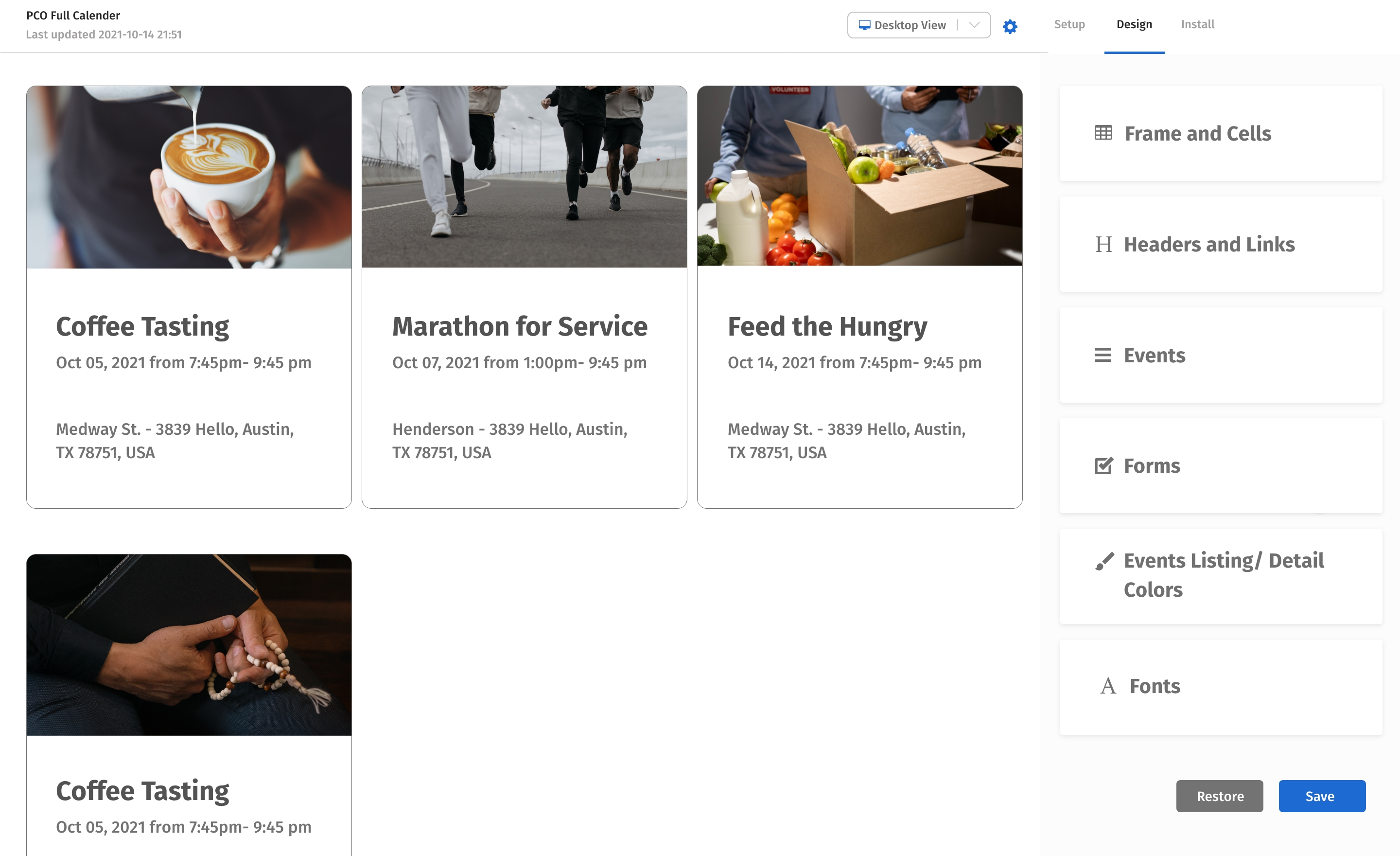Open the settings gear icon

1010,26
